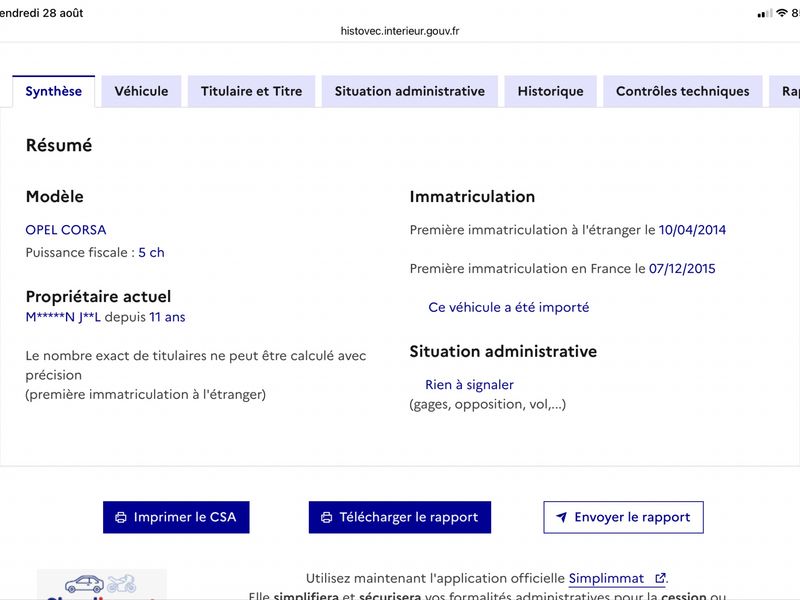This screenshot has width=800, height=600.
Task: Tap the Wi-Fi status icon
Action: point(782,13)
